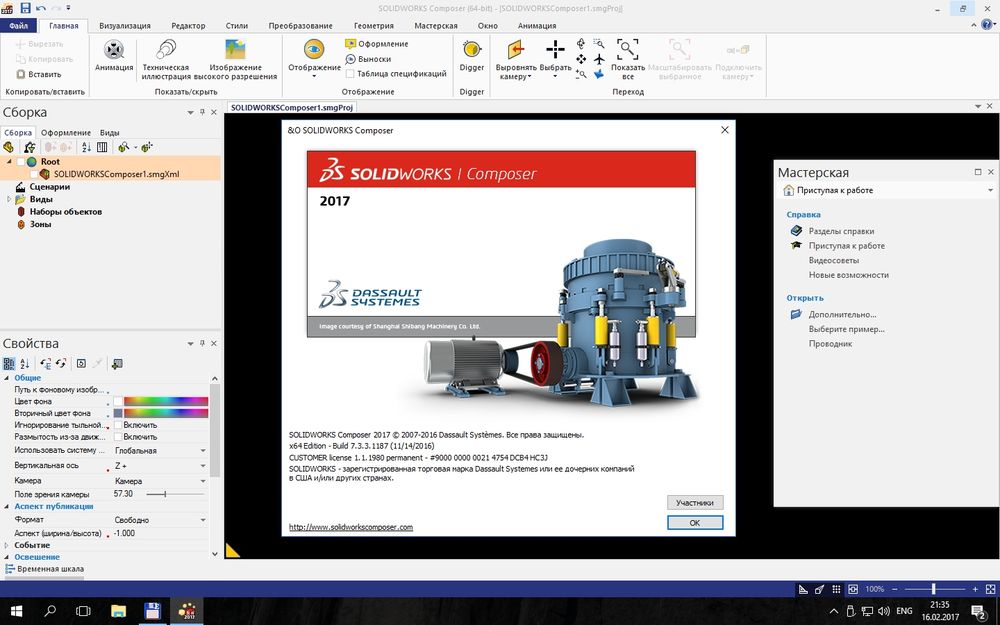
Task: Open the Оформление tab in Сборка panel
Action: 65,131
